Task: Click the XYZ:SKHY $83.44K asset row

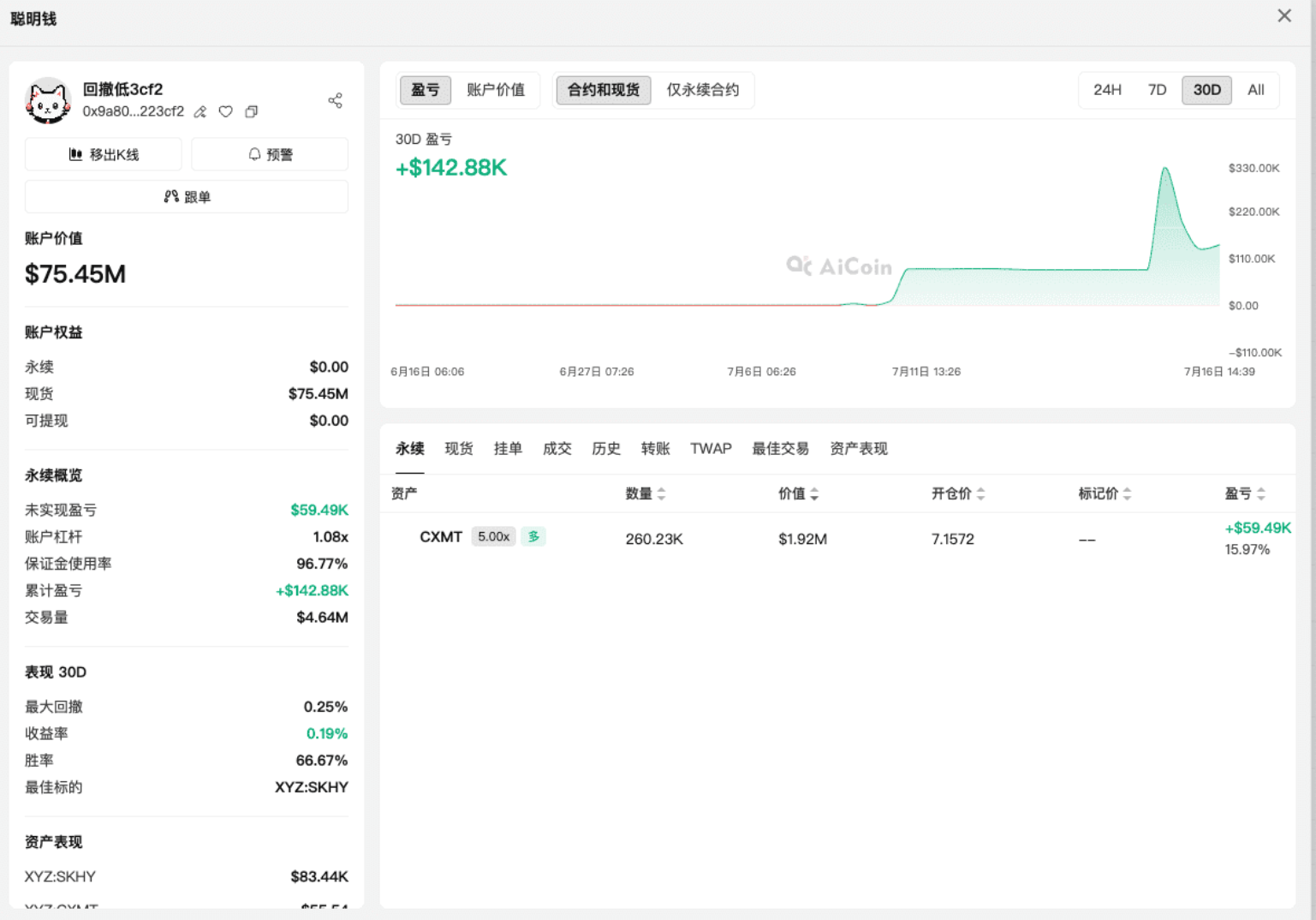Action: coord(187,877)
